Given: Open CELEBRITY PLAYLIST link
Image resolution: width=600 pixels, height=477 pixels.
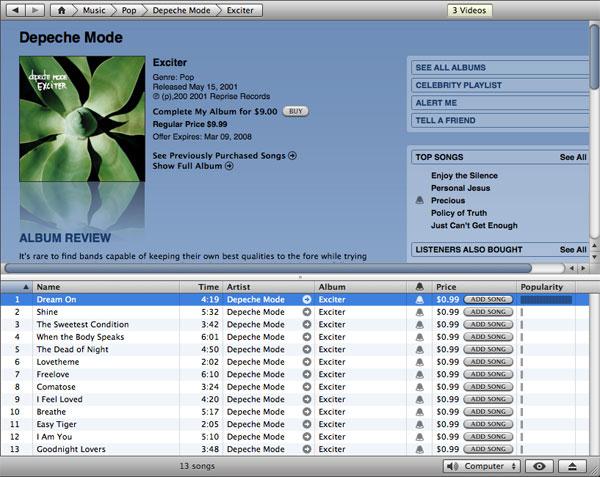Looking at the screenshot, I should (x=500, y=85).
